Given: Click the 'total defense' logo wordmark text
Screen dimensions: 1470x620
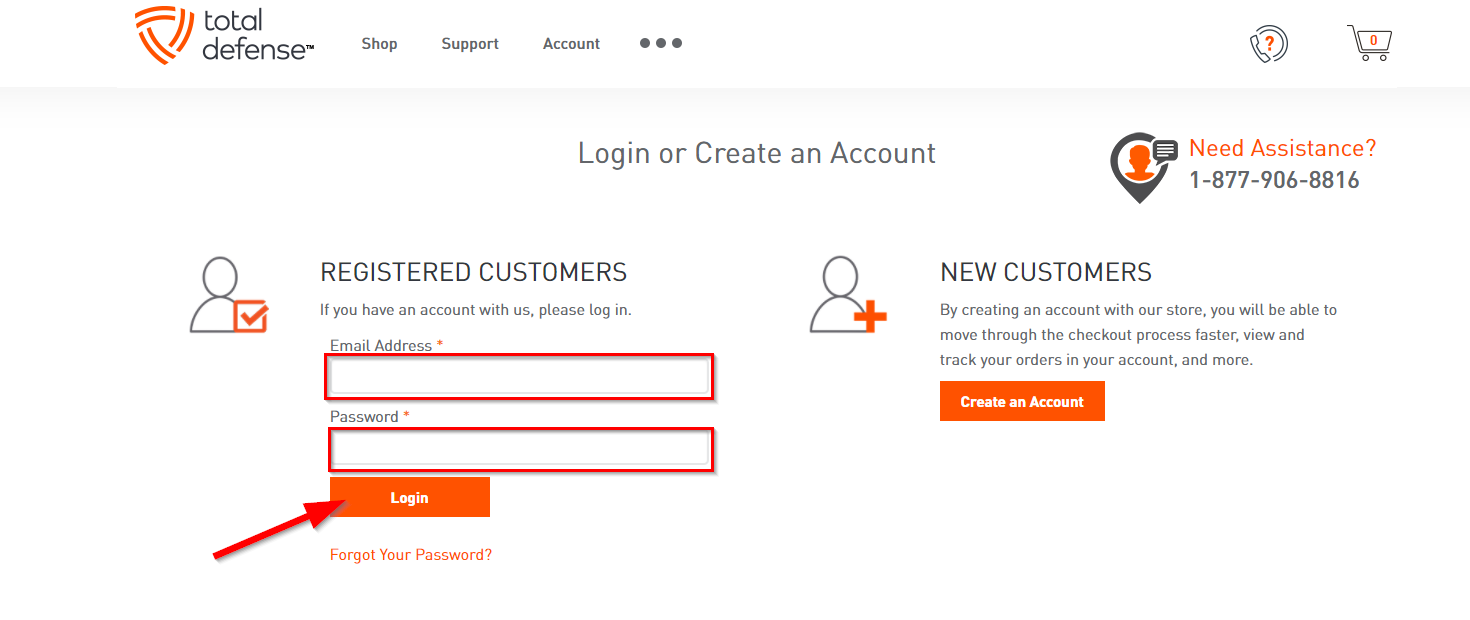Looking at the screenshot, I should (x=257, y=35).
